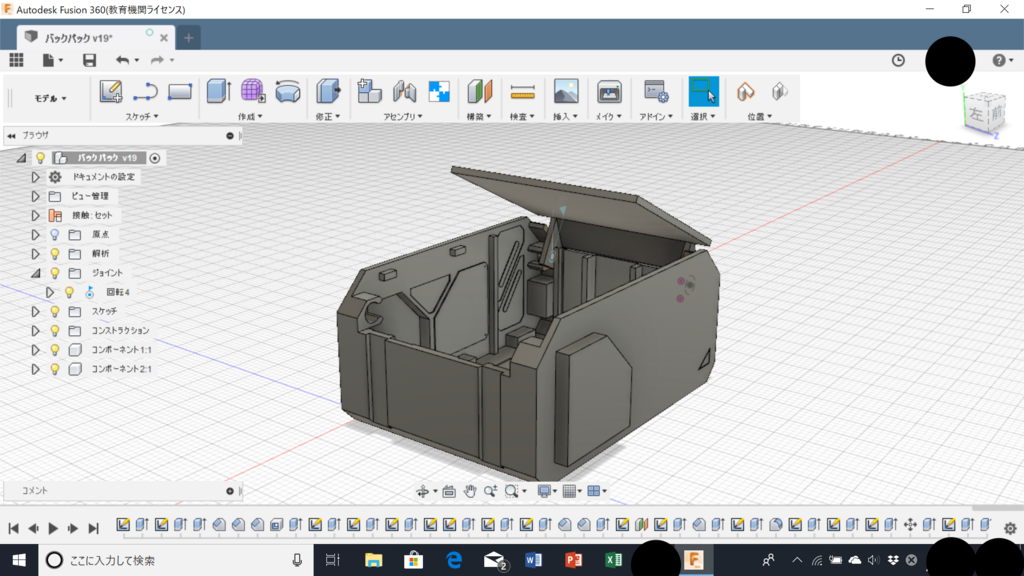Activate the Extrude tool
This screenshot has height=576, width=1024.
tap(218, 91)
